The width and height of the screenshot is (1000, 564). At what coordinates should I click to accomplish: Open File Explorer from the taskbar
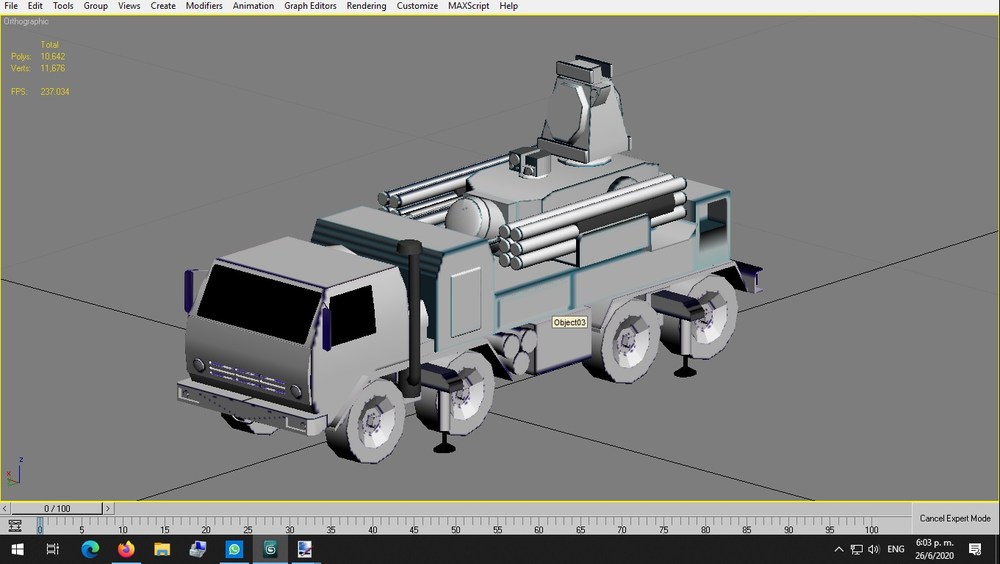162,549
